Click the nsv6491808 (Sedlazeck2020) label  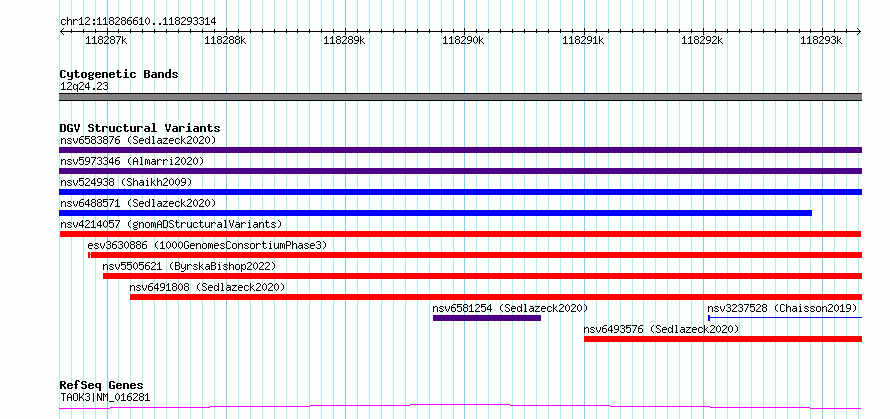tap(207, 287)
